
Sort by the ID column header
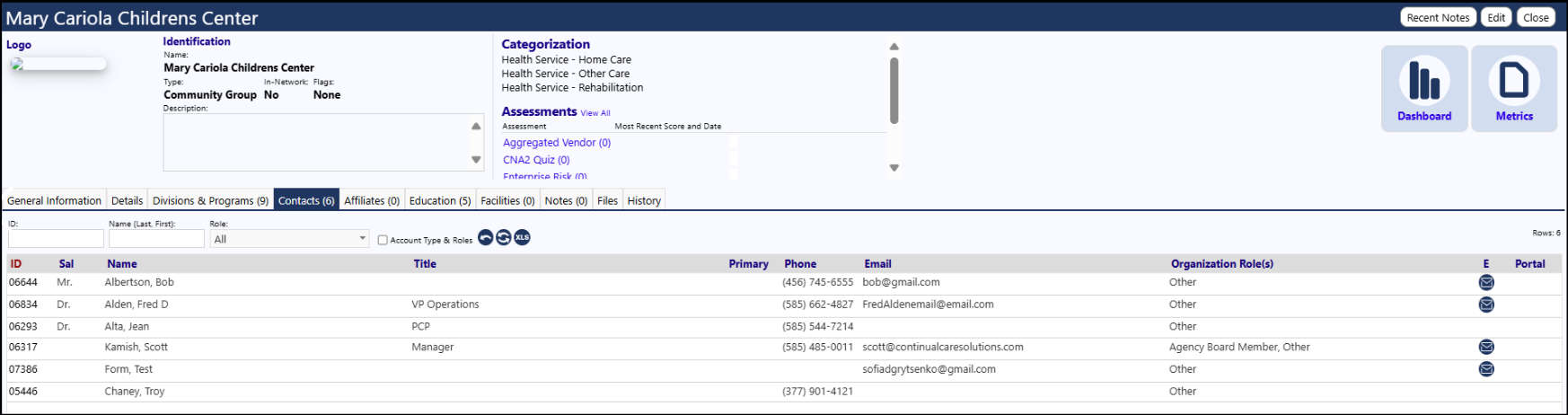(16, 264)
